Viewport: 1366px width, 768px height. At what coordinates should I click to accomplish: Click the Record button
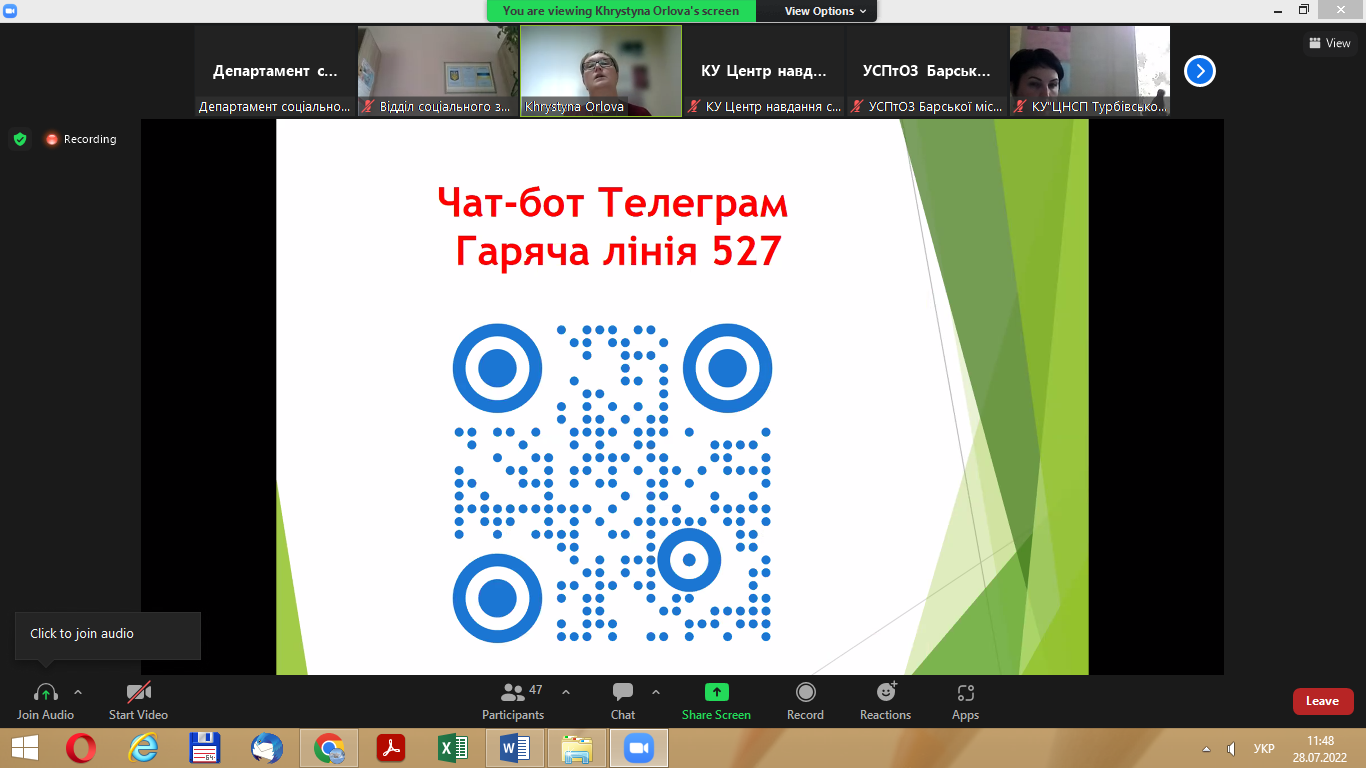tap(805, 700)
